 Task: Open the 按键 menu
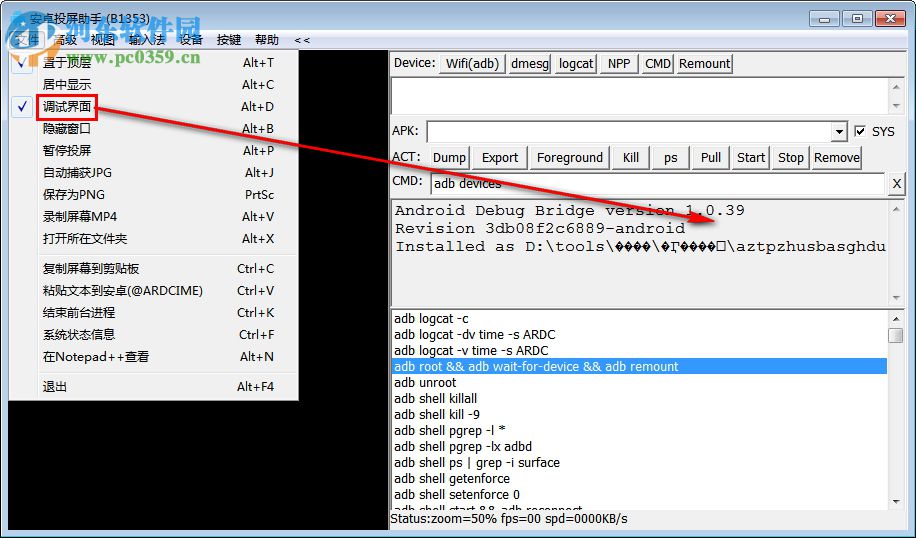pos(228,40)
